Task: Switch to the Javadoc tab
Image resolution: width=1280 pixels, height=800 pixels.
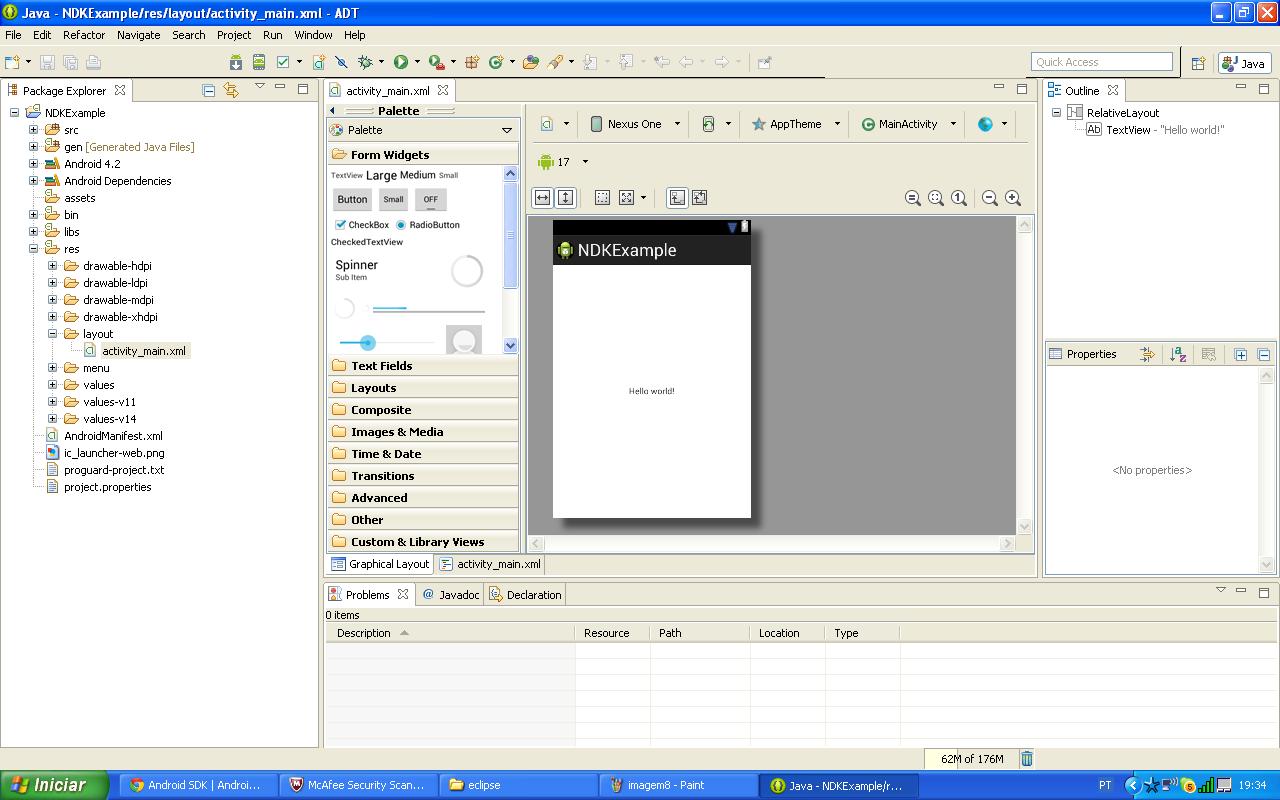Action: (x=451, y=595)
